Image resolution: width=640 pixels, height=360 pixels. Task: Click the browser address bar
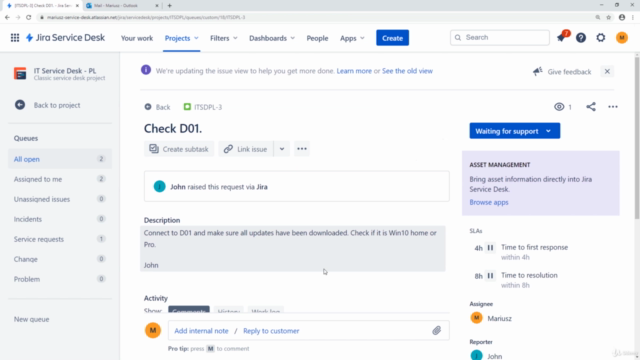tap(315, 18)
